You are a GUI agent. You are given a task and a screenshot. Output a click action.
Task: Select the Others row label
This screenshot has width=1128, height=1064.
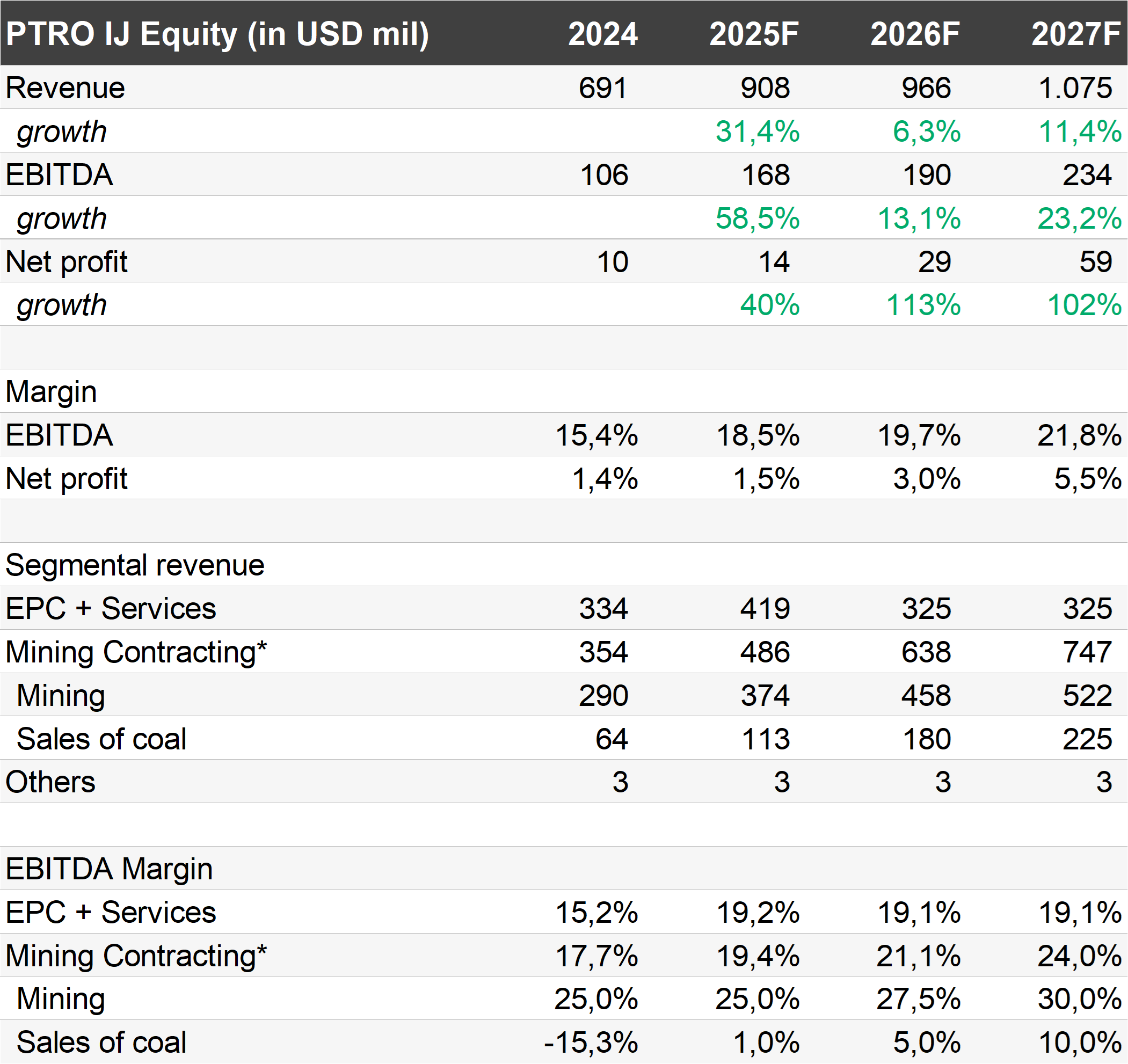pyautogui.click(x=50, y=782)
